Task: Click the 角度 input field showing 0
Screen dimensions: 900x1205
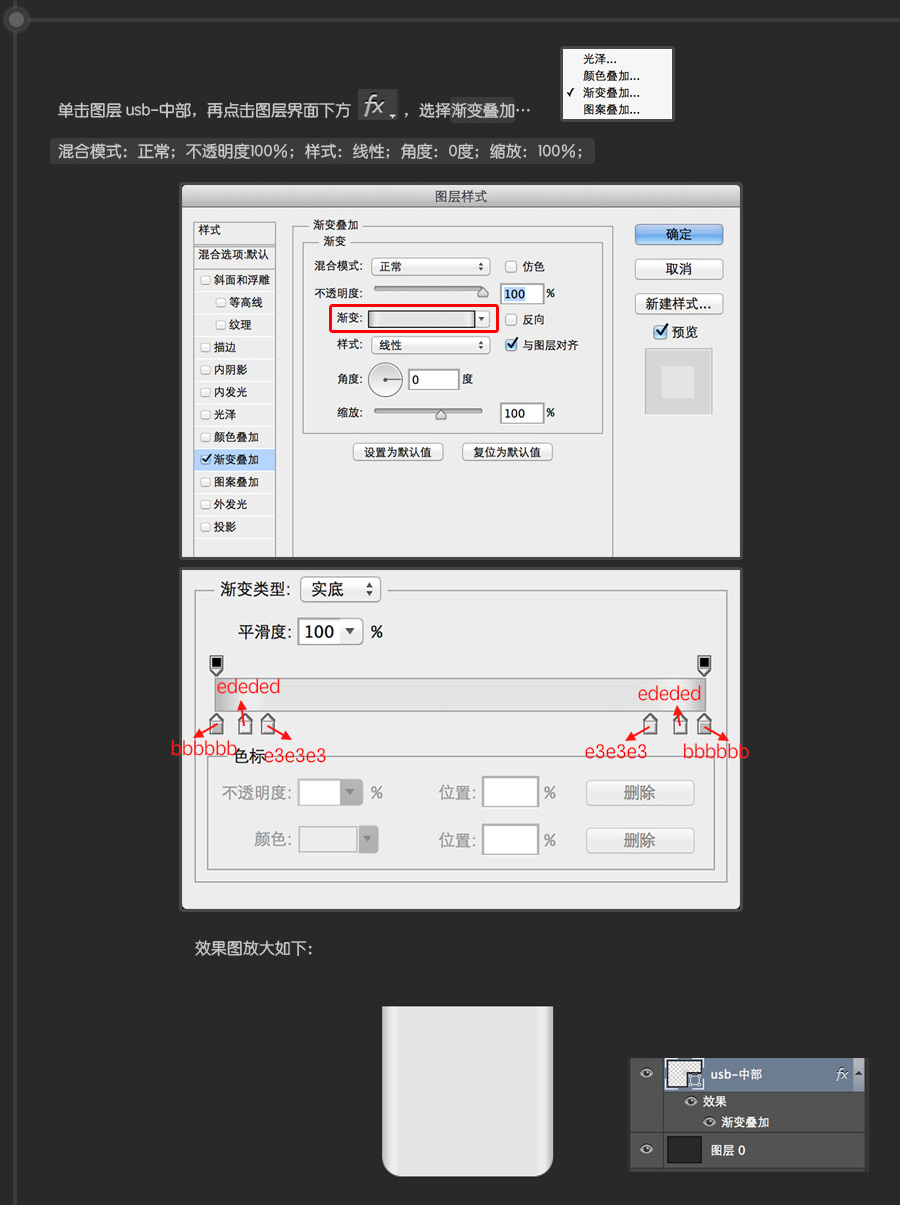Action: pos(434,380)
